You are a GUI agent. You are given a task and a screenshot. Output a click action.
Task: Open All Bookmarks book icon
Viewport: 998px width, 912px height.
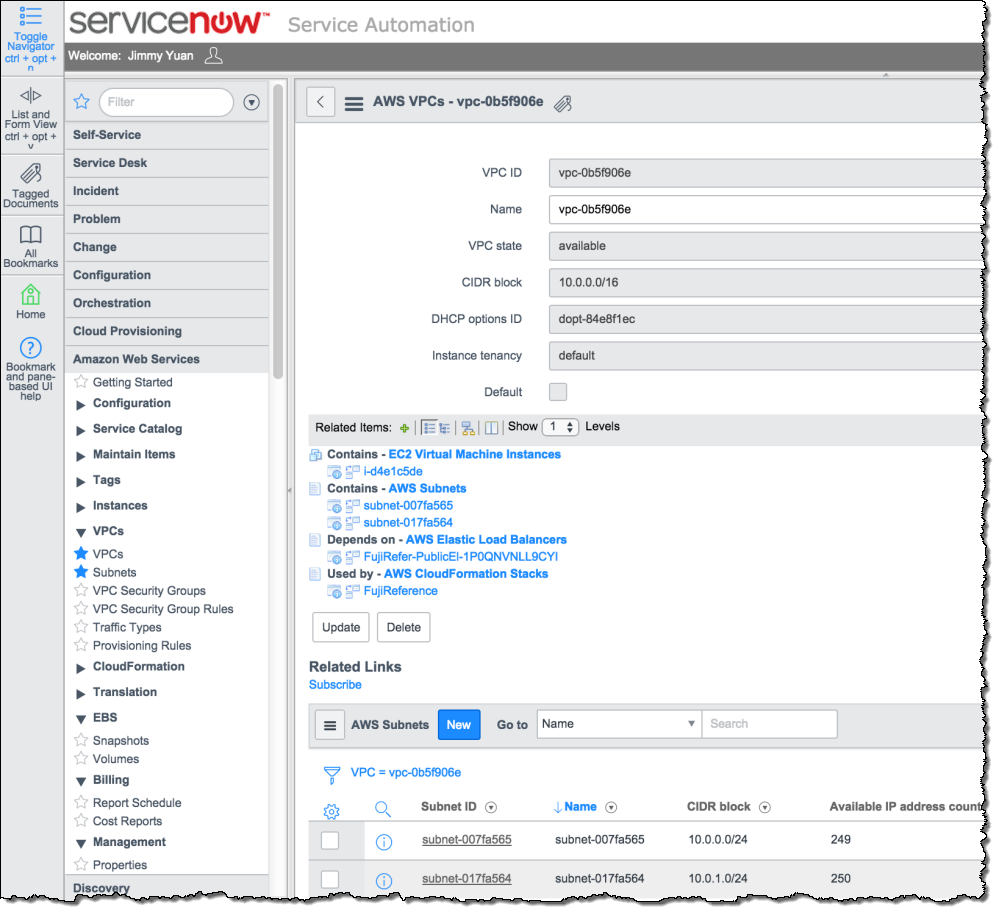[30, 234]
